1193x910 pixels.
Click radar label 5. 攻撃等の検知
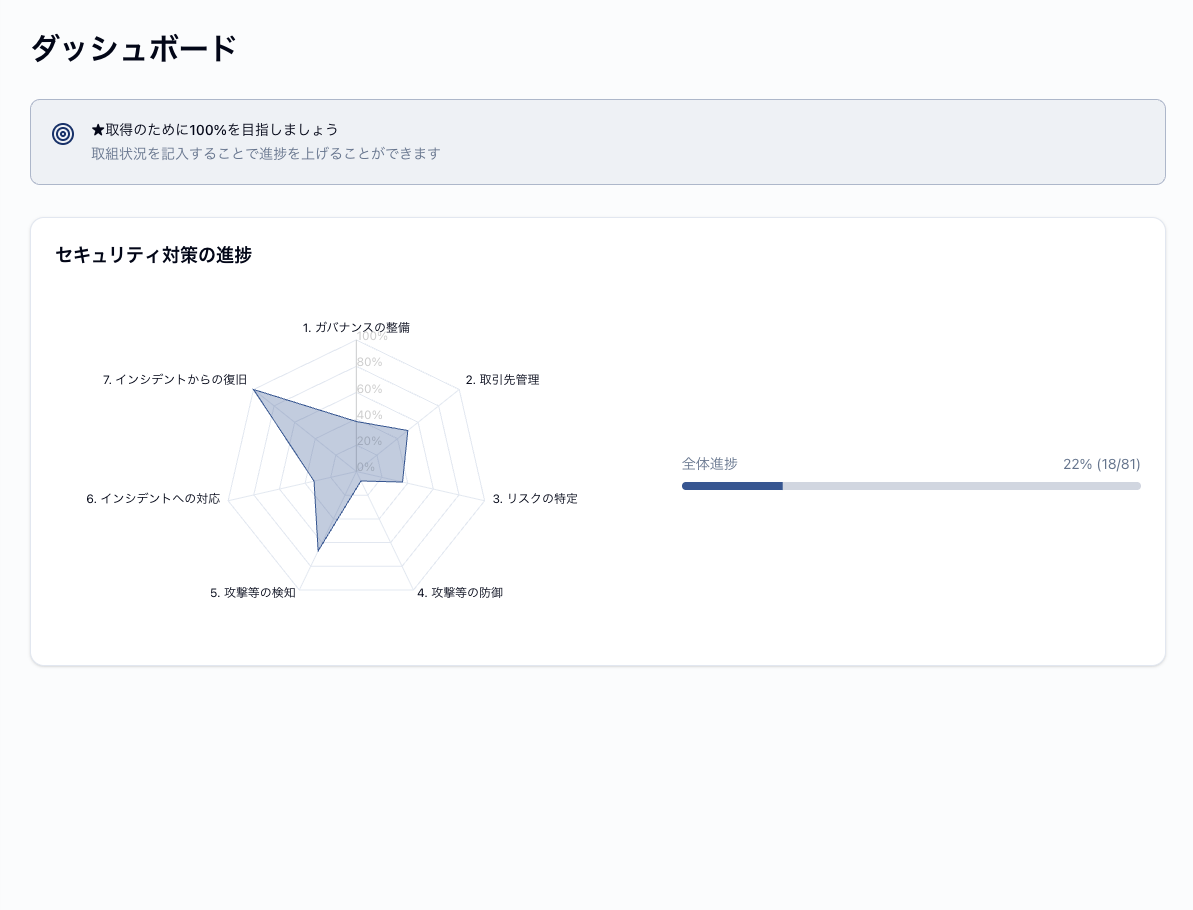click(x=253, y=593)
